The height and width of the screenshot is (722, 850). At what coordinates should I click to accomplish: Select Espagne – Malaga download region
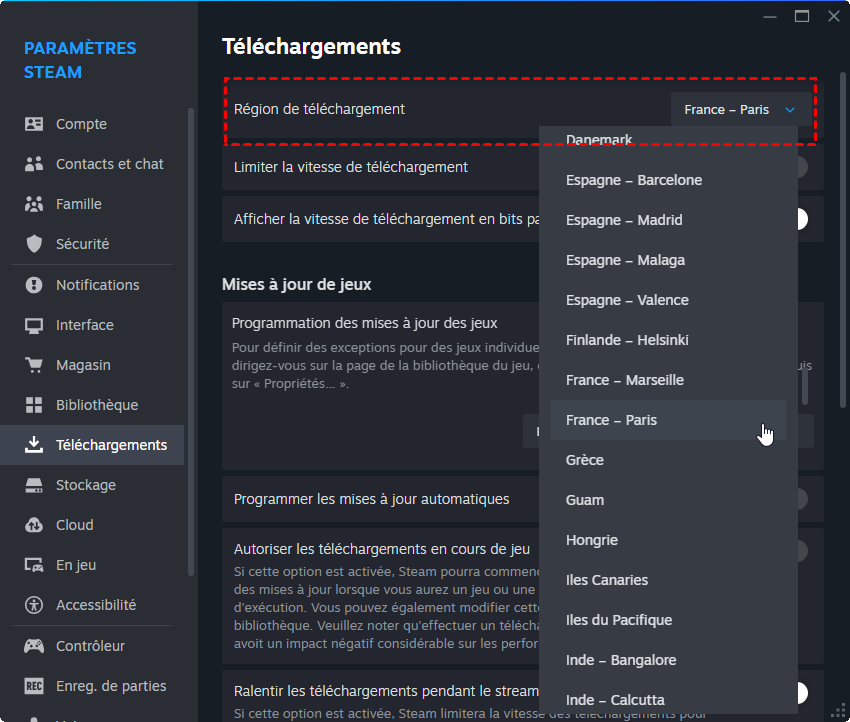668,260
